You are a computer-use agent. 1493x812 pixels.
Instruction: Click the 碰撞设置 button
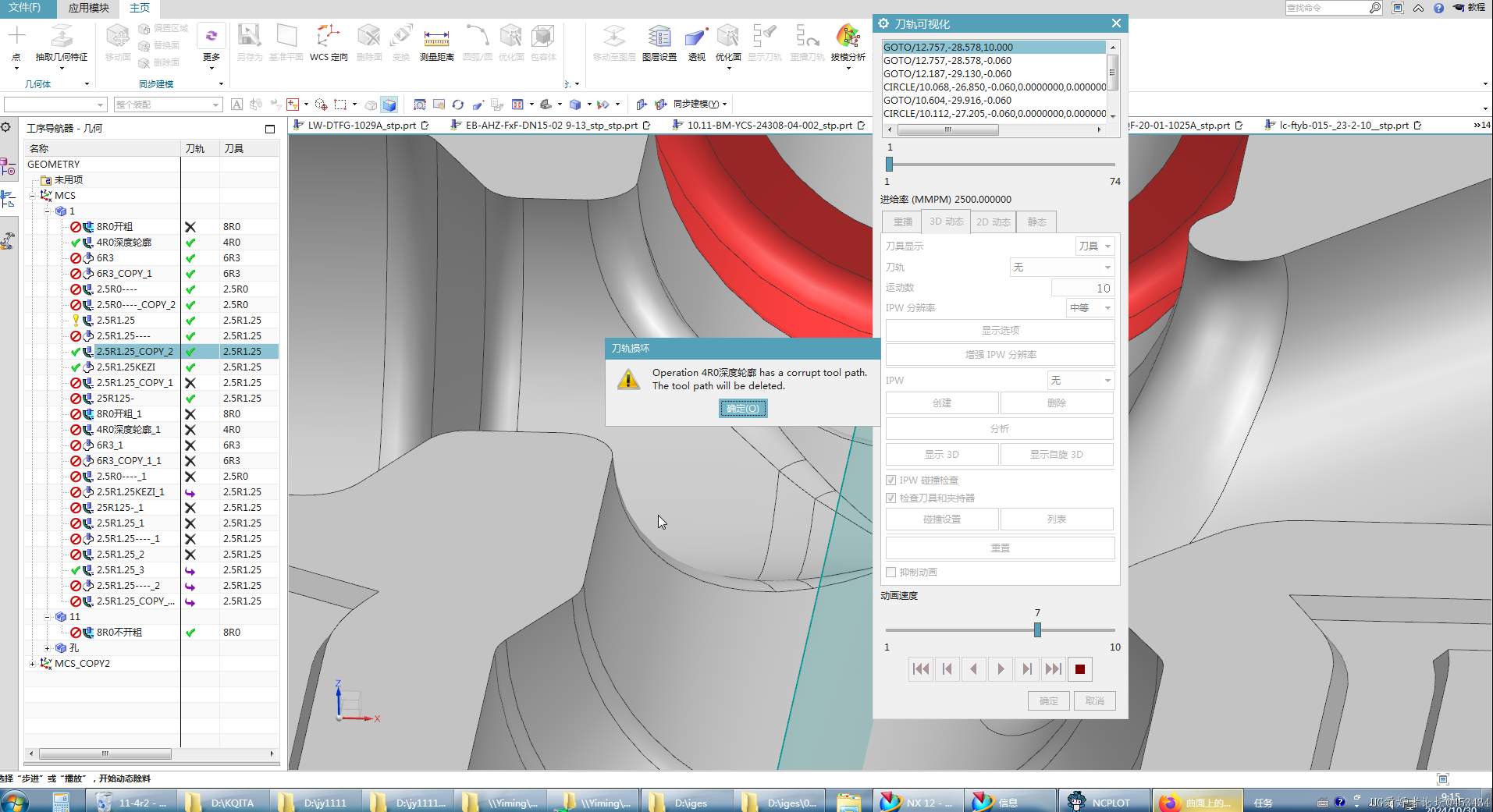click(x=942, y=519)
